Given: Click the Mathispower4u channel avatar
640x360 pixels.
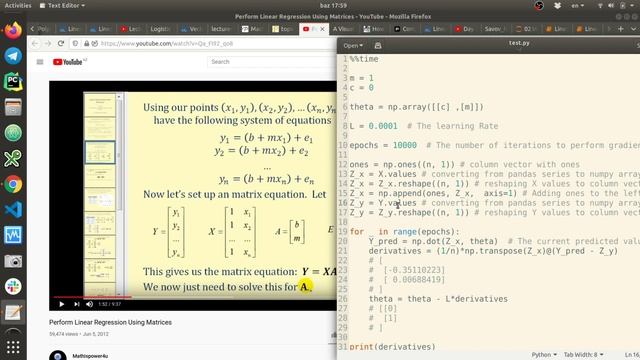Looking at the screenshot, I should (x=58, y=356).
